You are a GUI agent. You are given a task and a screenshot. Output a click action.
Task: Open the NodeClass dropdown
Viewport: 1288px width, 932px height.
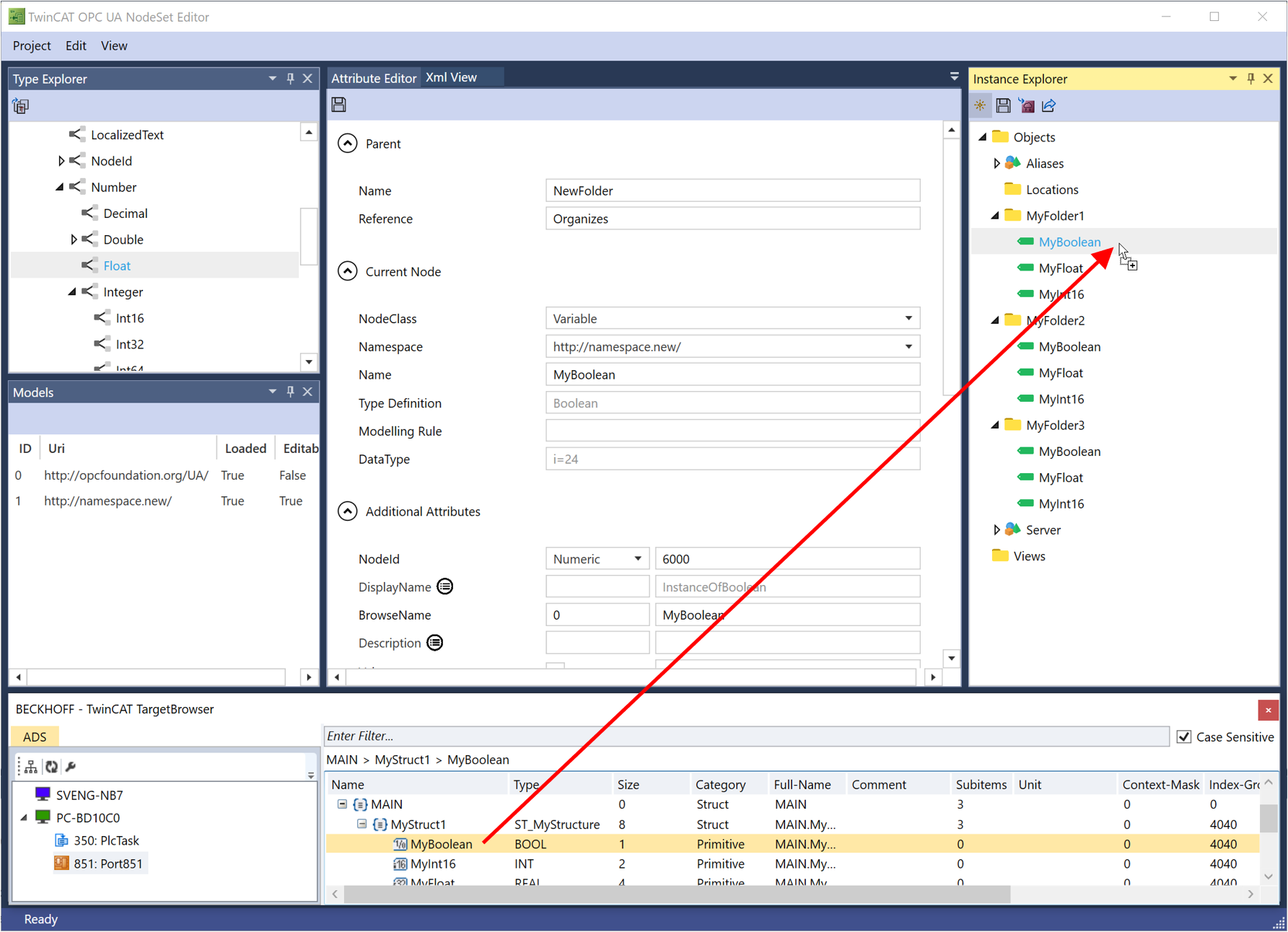(908, 318)
